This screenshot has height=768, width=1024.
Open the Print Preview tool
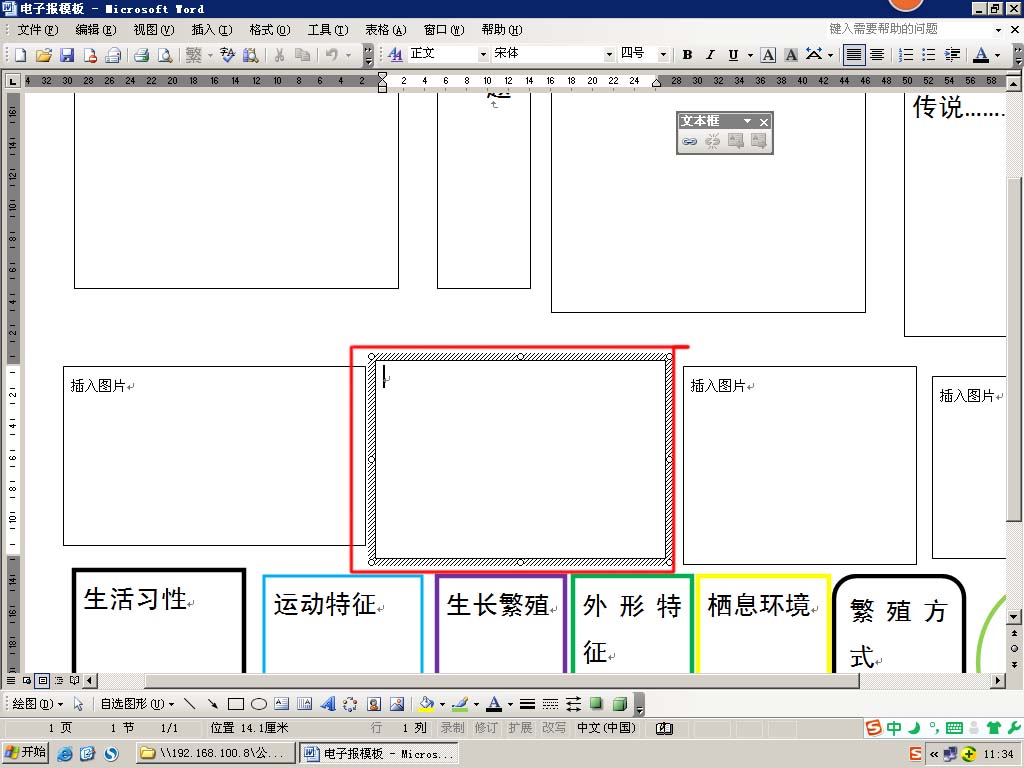pyautogui.click(x=164, y=55)
